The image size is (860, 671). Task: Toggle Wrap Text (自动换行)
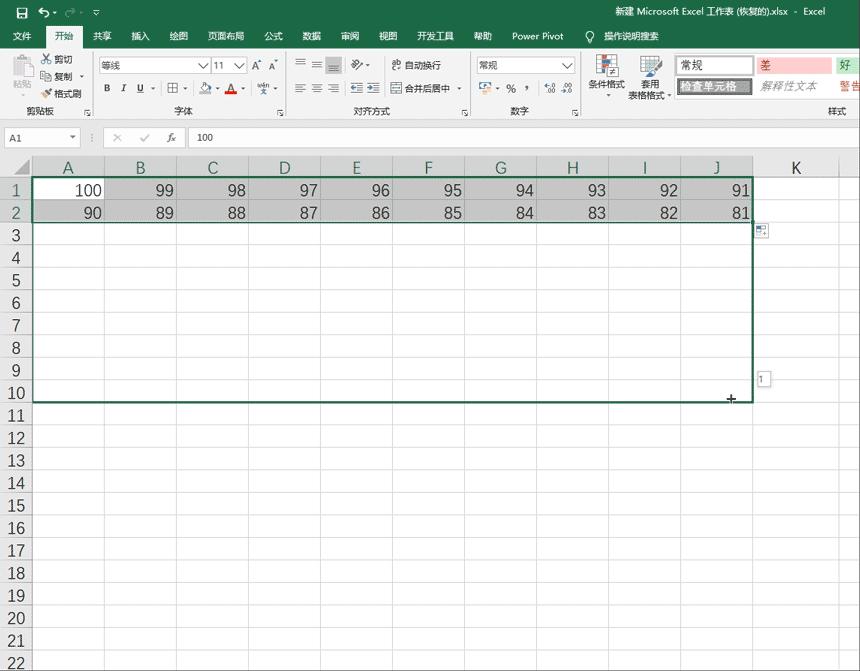416,65
